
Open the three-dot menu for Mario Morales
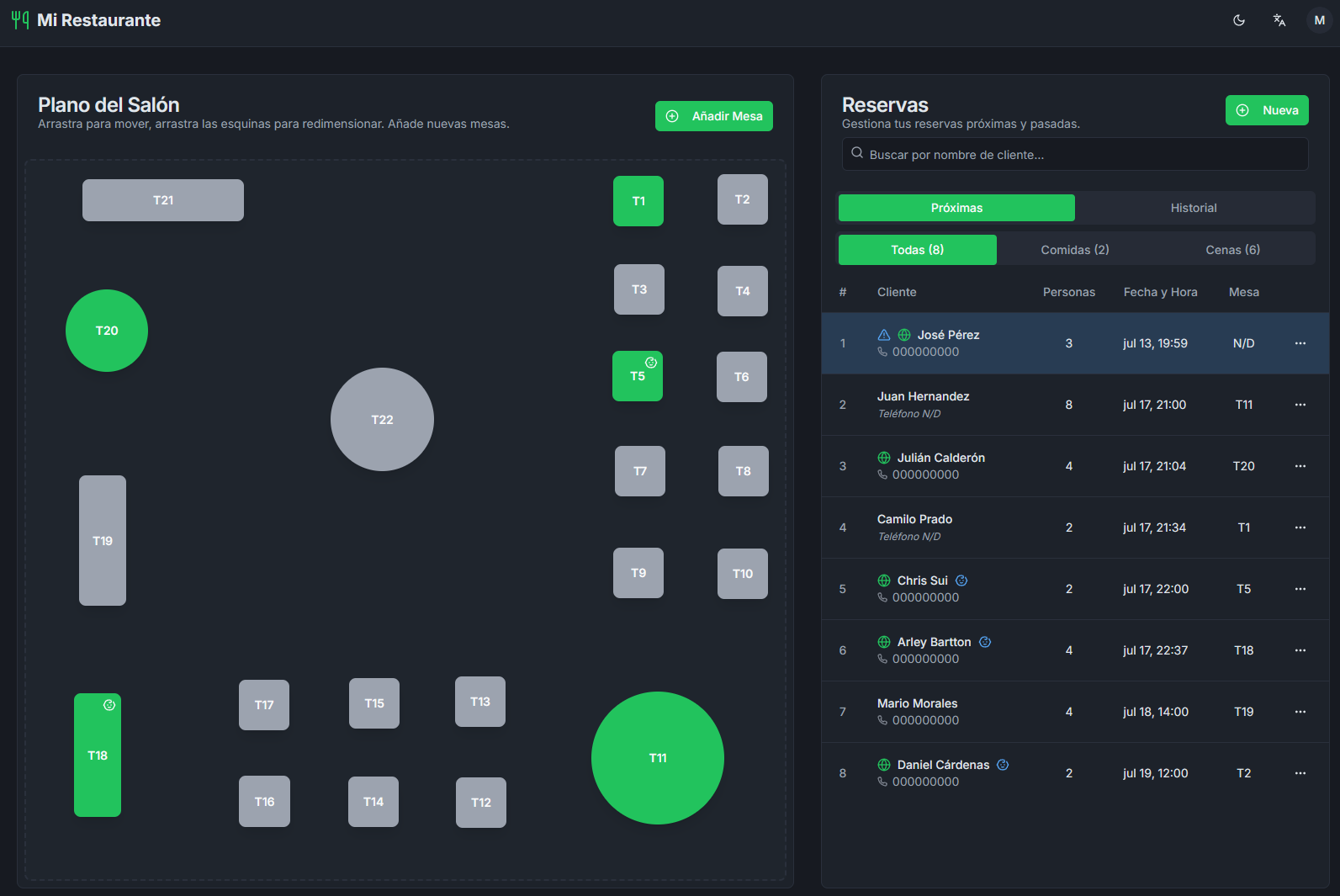click(1300, 712)
